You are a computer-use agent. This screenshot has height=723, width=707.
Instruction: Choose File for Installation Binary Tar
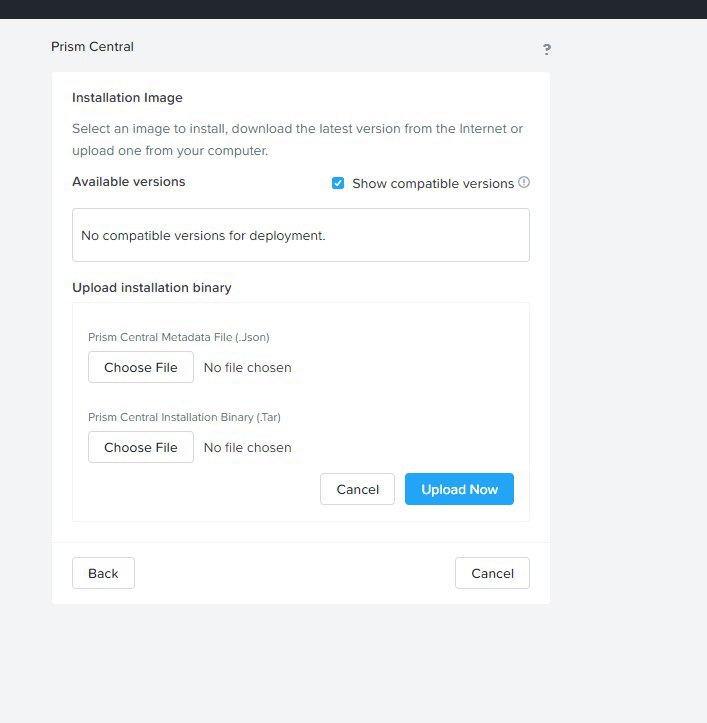tap(141, 447)
